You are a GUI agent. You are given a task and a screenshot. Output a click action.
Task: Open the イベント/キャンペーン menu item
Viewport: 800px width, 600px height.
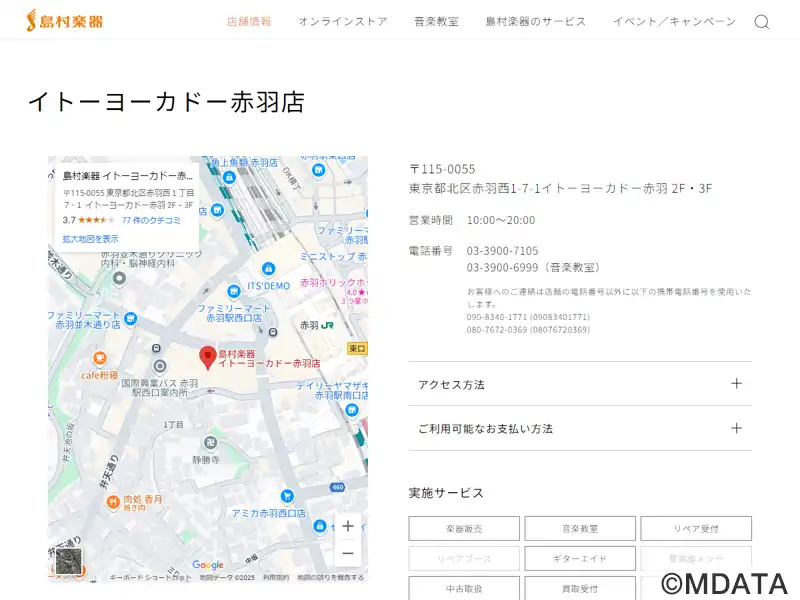pyautogui.click(x=674, y=21)
